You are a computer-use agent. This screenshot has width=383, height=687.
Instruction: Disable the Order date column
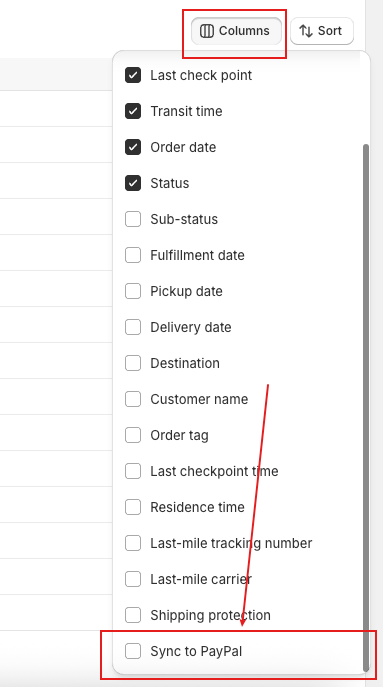(133, 147)
